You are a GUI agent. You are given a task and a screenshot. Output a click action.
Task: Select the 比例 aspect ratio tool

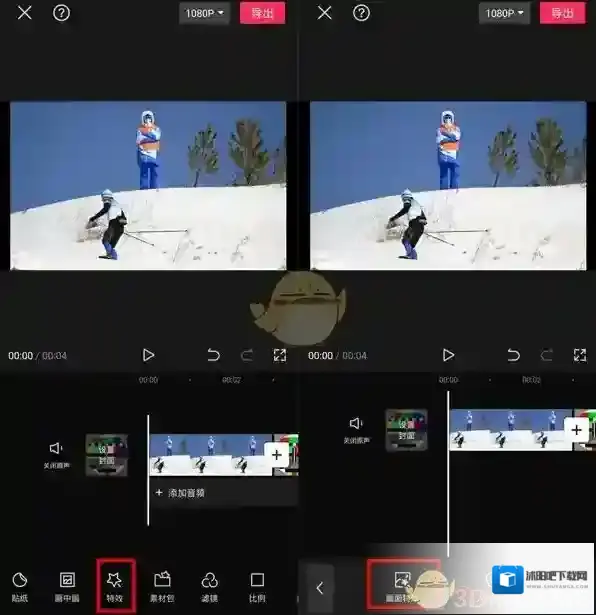pos(257,587)
